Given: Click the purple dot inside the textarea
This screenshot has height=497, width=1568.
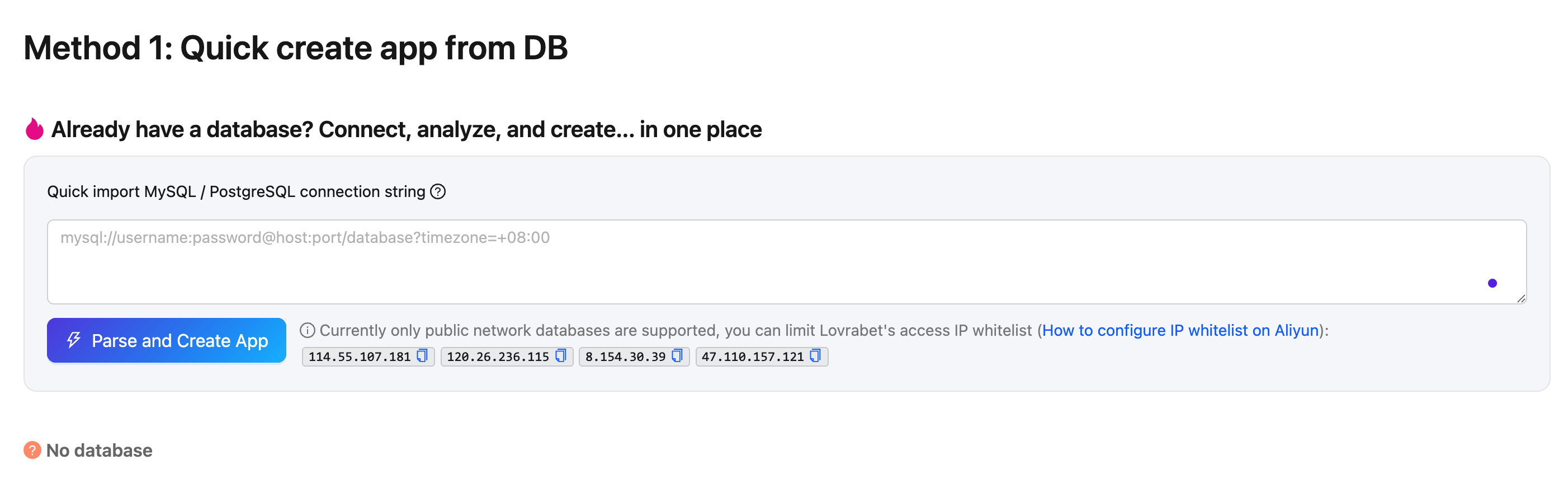Looking at the screenshot, I should point(1492,283).
